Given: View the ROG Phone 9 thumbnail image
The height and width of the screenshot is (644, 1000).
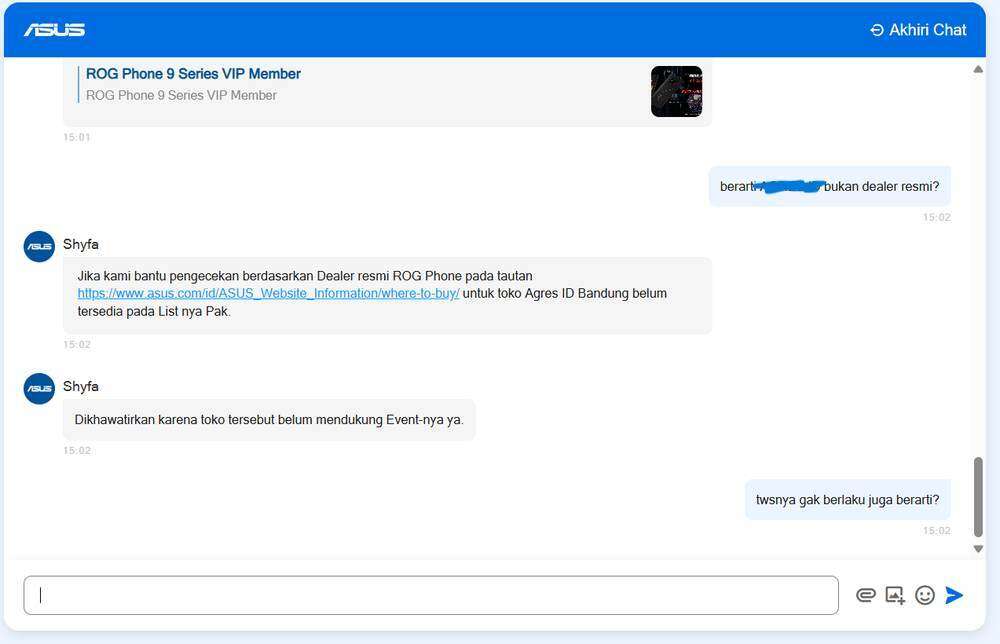Looking at the screenshot, I should pos(677,91).
